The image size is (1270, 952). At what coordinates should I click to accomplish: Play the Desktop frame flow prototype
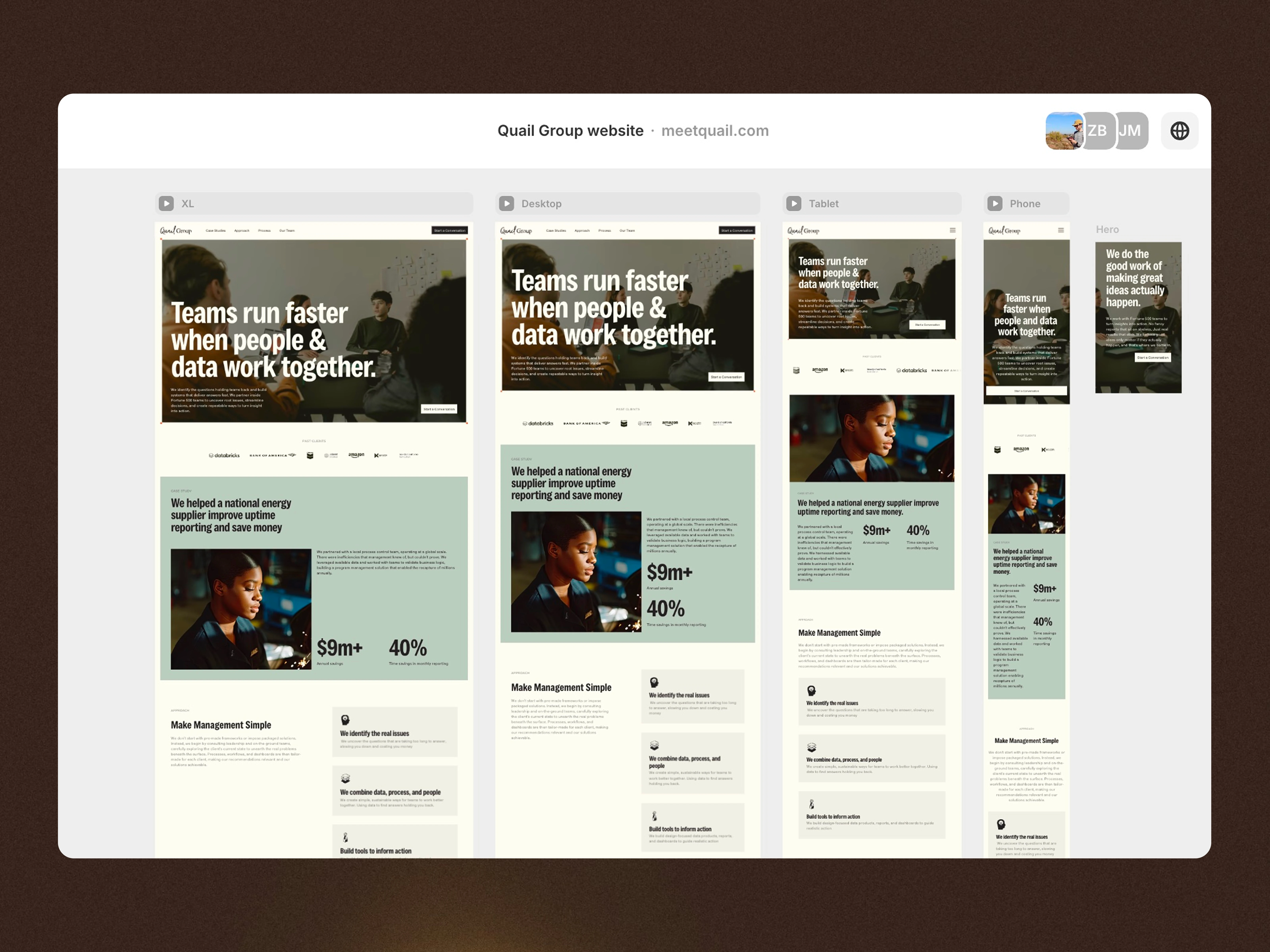pos(506,203)
